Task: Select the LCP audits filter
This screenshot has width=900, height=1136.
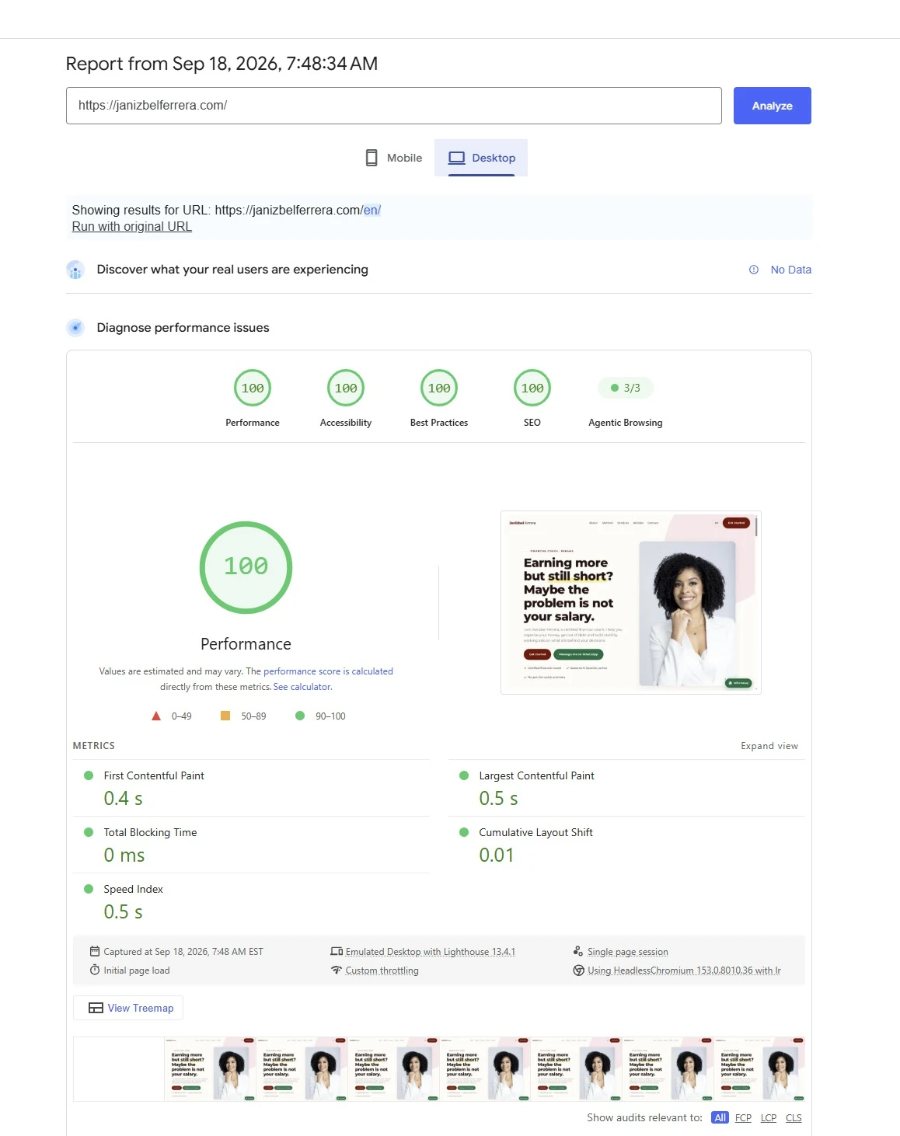Action: (768, 1118)
